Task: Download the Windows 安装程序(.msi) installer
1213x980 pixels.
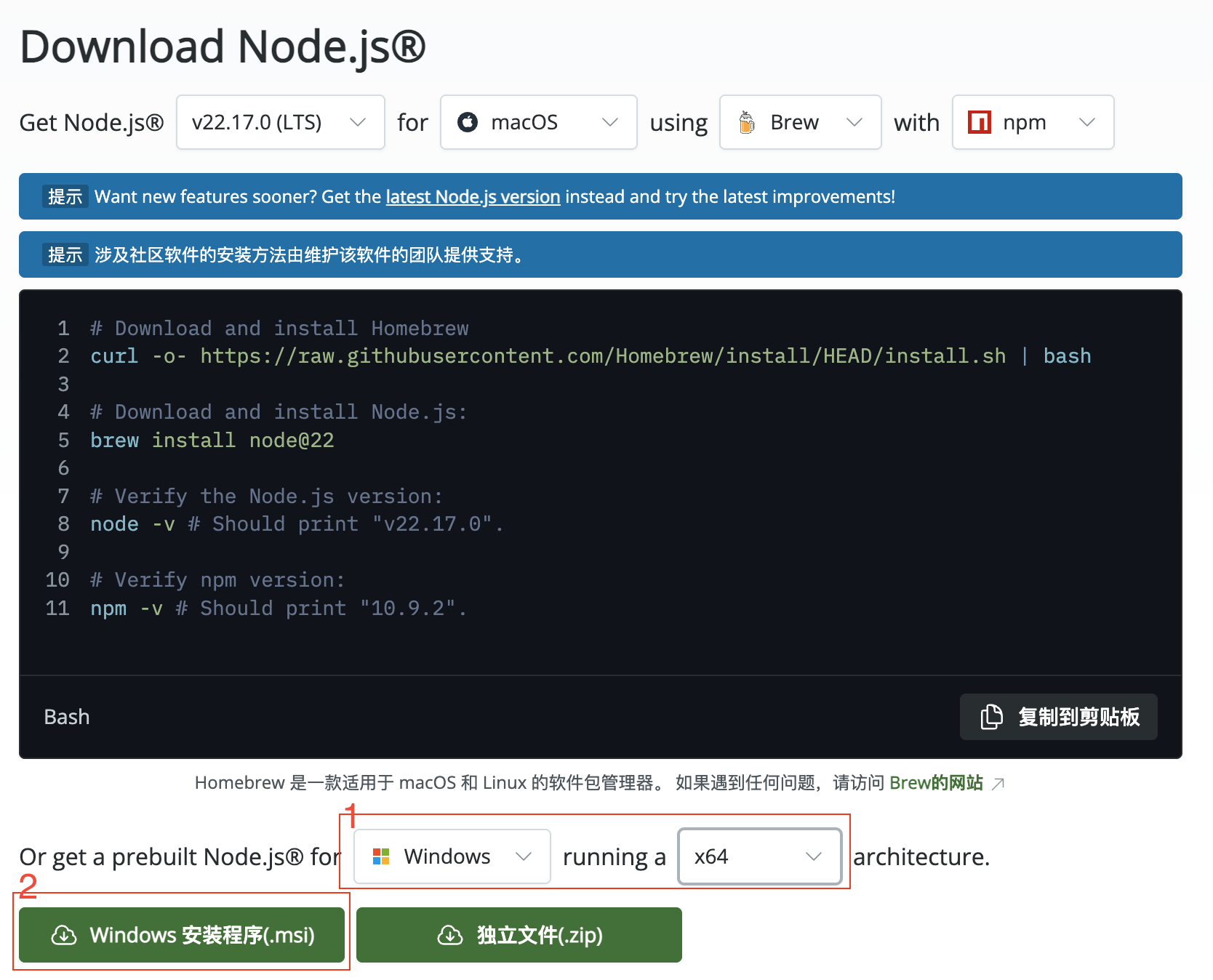Action: 181,935
